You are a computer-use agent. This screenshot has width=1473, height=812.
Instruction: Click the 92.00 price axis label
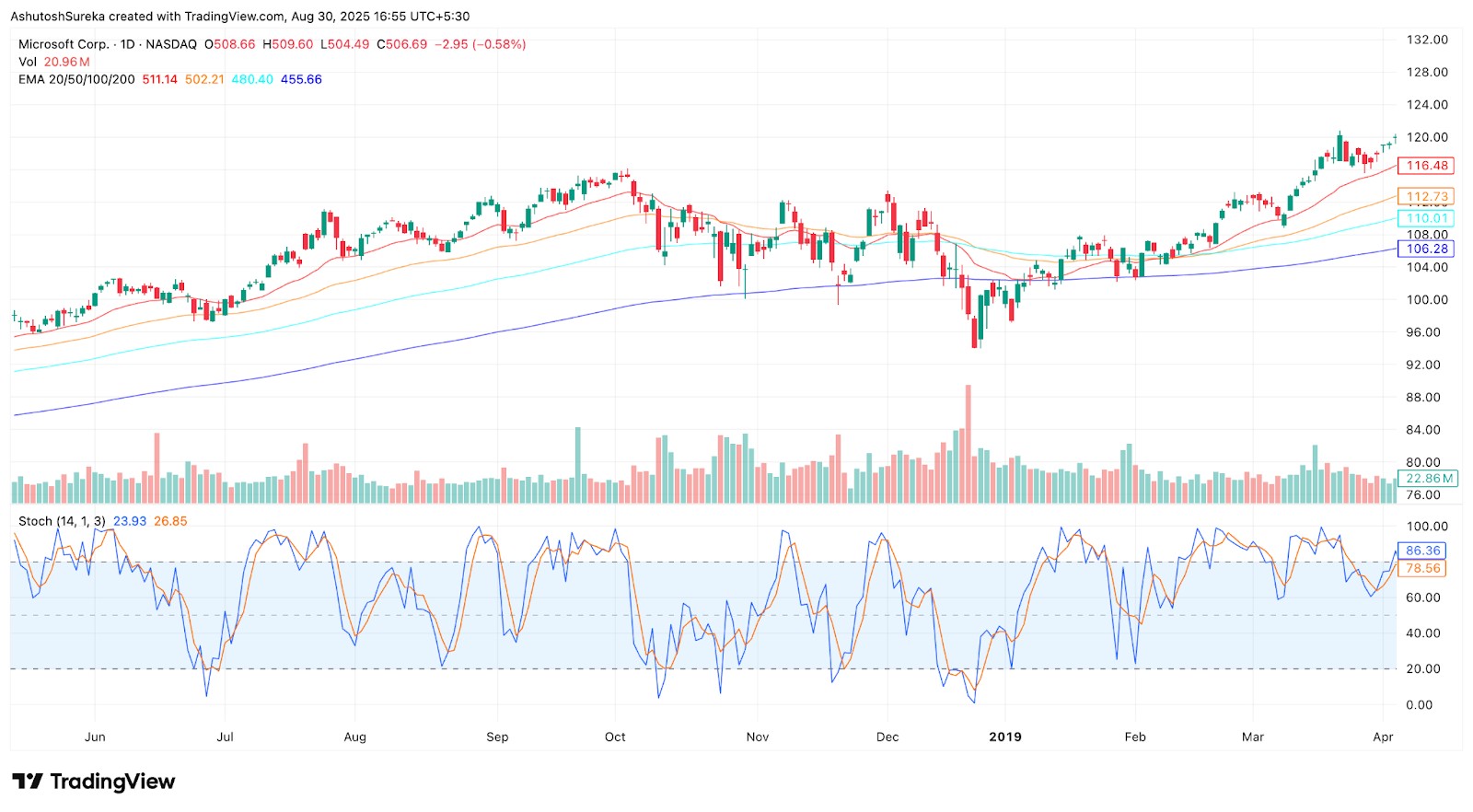pos(1424,365)
